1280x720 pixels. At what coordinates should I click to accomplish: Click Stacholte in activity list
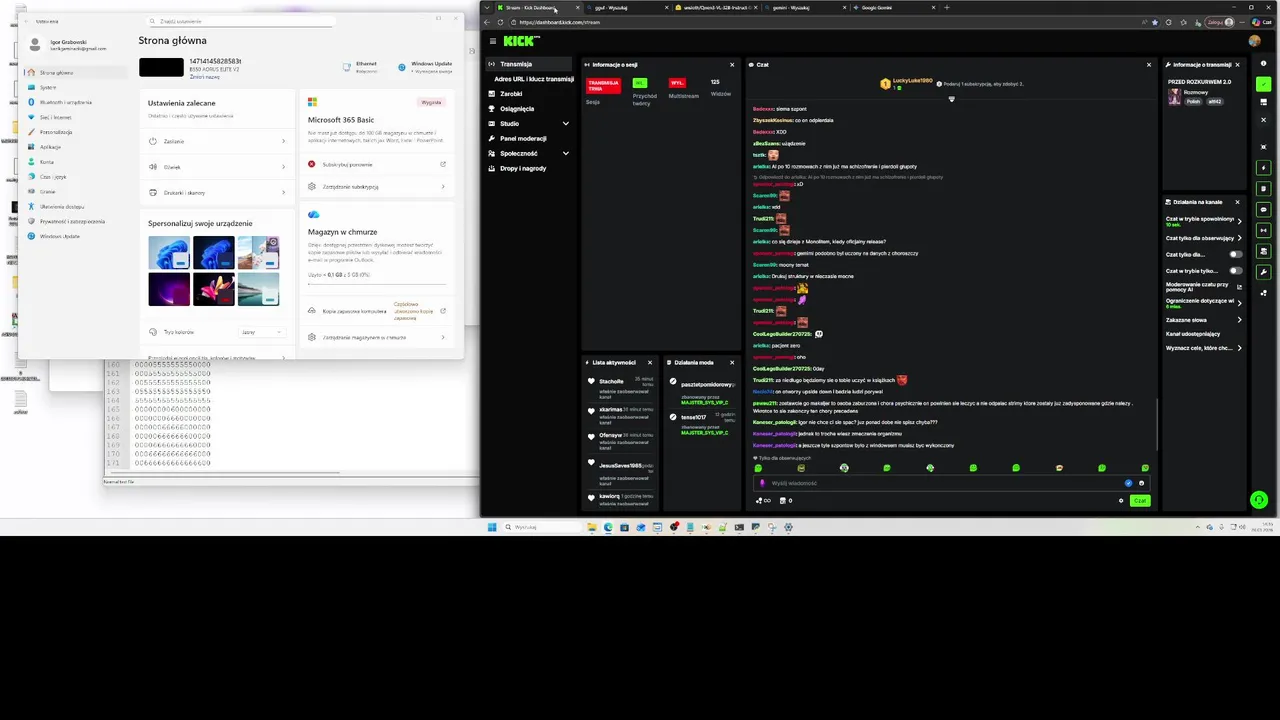coord(611,382)
